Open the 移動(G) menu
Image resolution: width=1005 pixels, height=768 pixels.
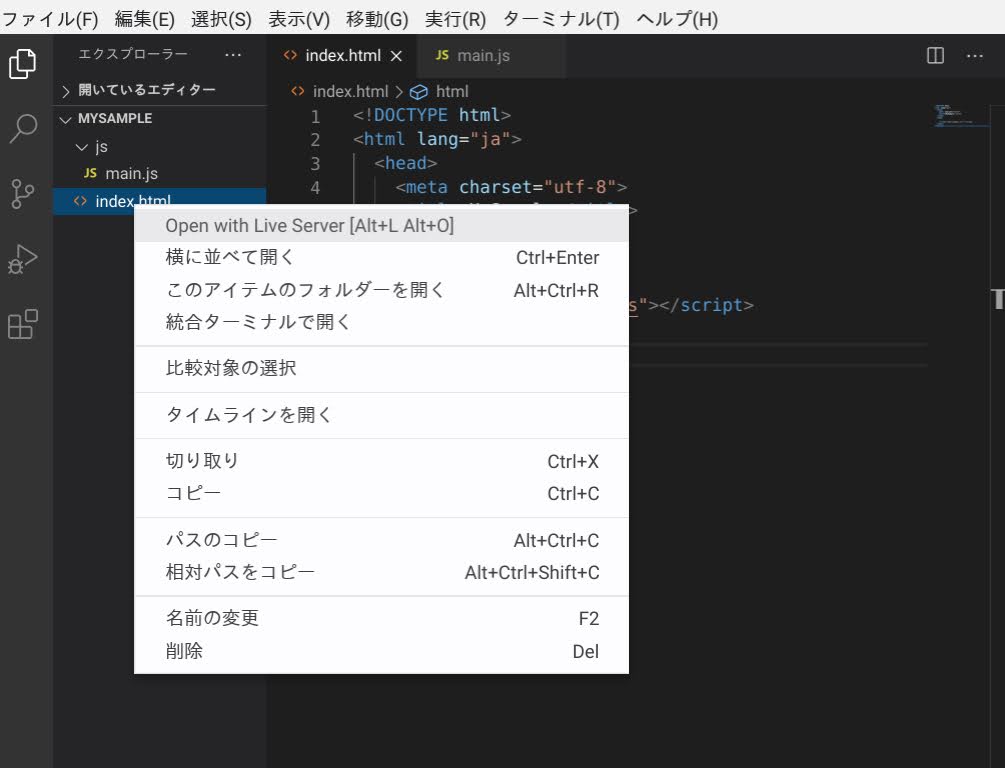coord(378,19)
